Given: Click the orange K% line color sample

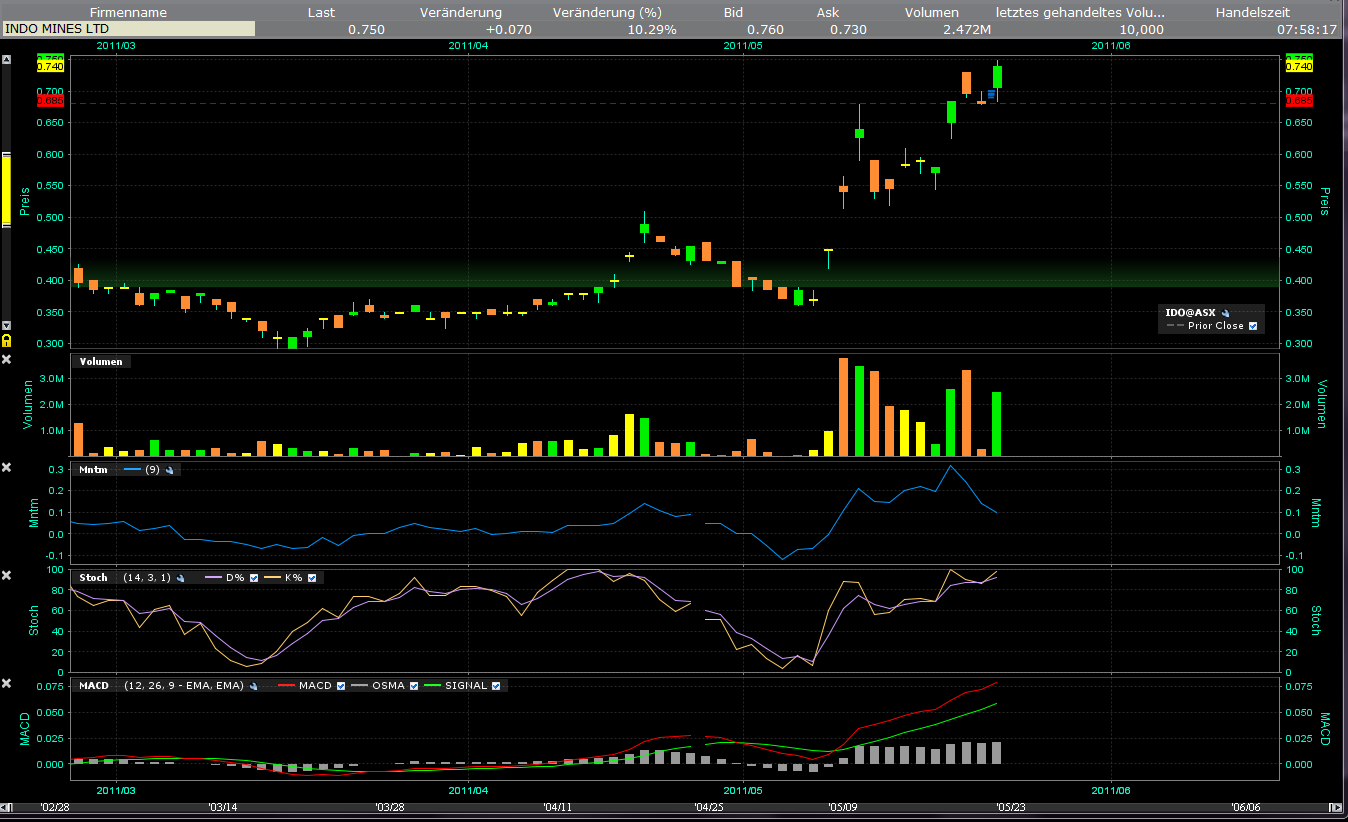Looking at the screenshot, I should 273,578.
